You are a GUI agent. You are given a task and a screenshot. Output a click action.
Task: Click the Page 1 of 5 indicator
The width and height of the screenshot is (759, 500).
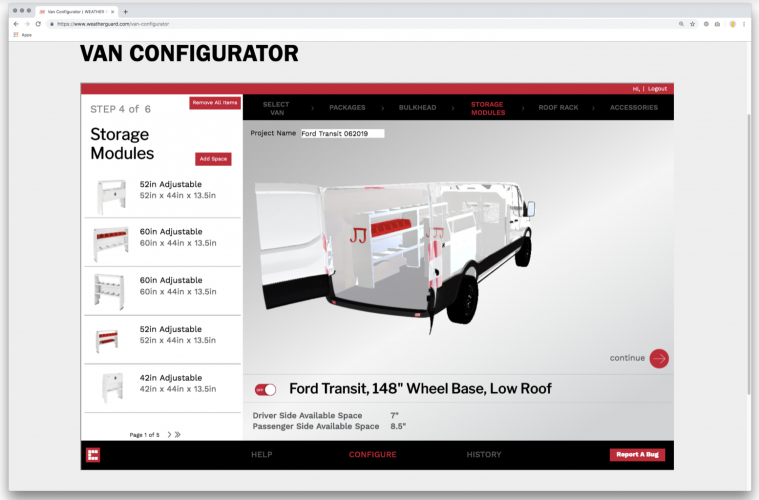coord(144,435)
